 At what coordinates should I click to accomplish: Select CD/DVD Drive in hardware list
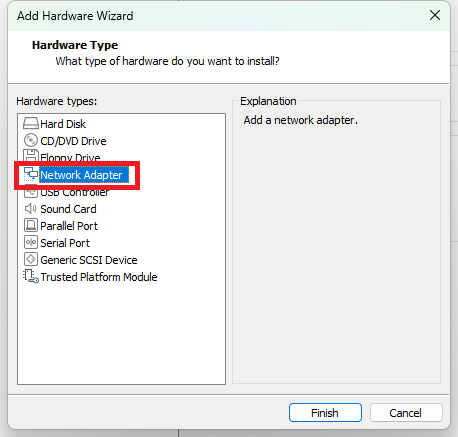tap(73, 141)
